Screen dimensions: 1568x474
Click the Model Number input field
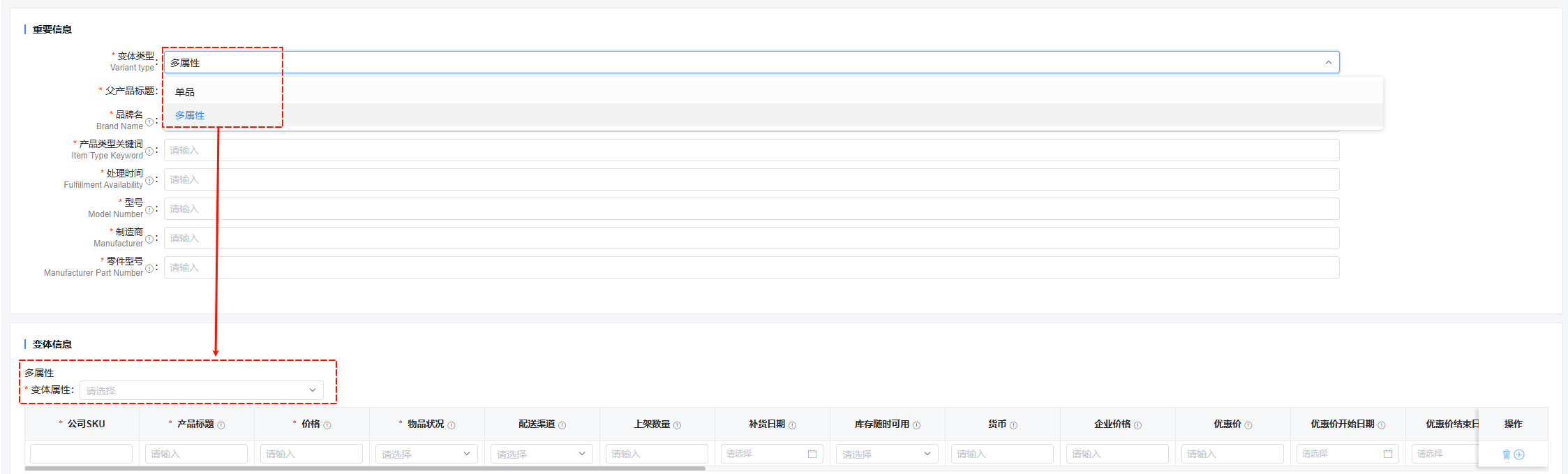point(751,209)
